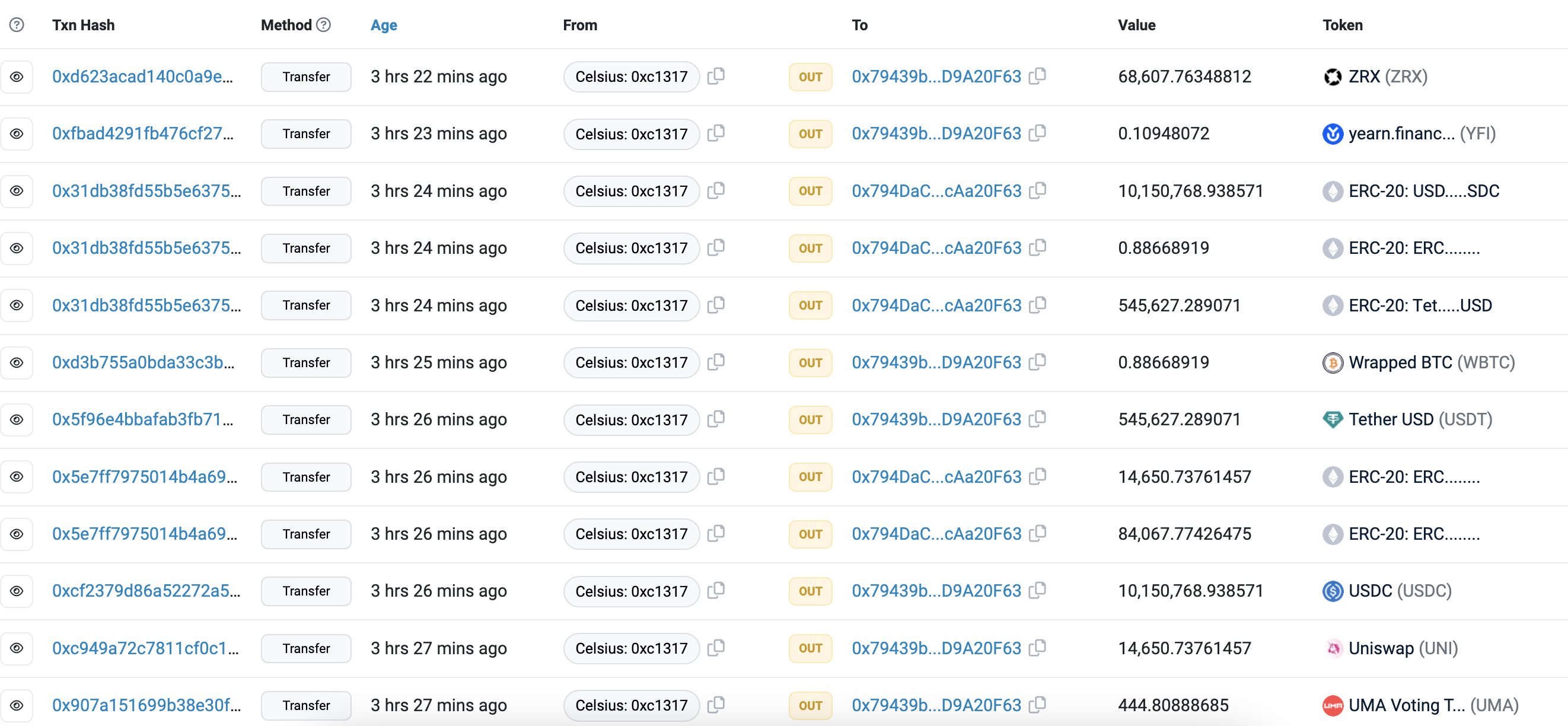Copy From address in Tether USD row

point(716,419)
